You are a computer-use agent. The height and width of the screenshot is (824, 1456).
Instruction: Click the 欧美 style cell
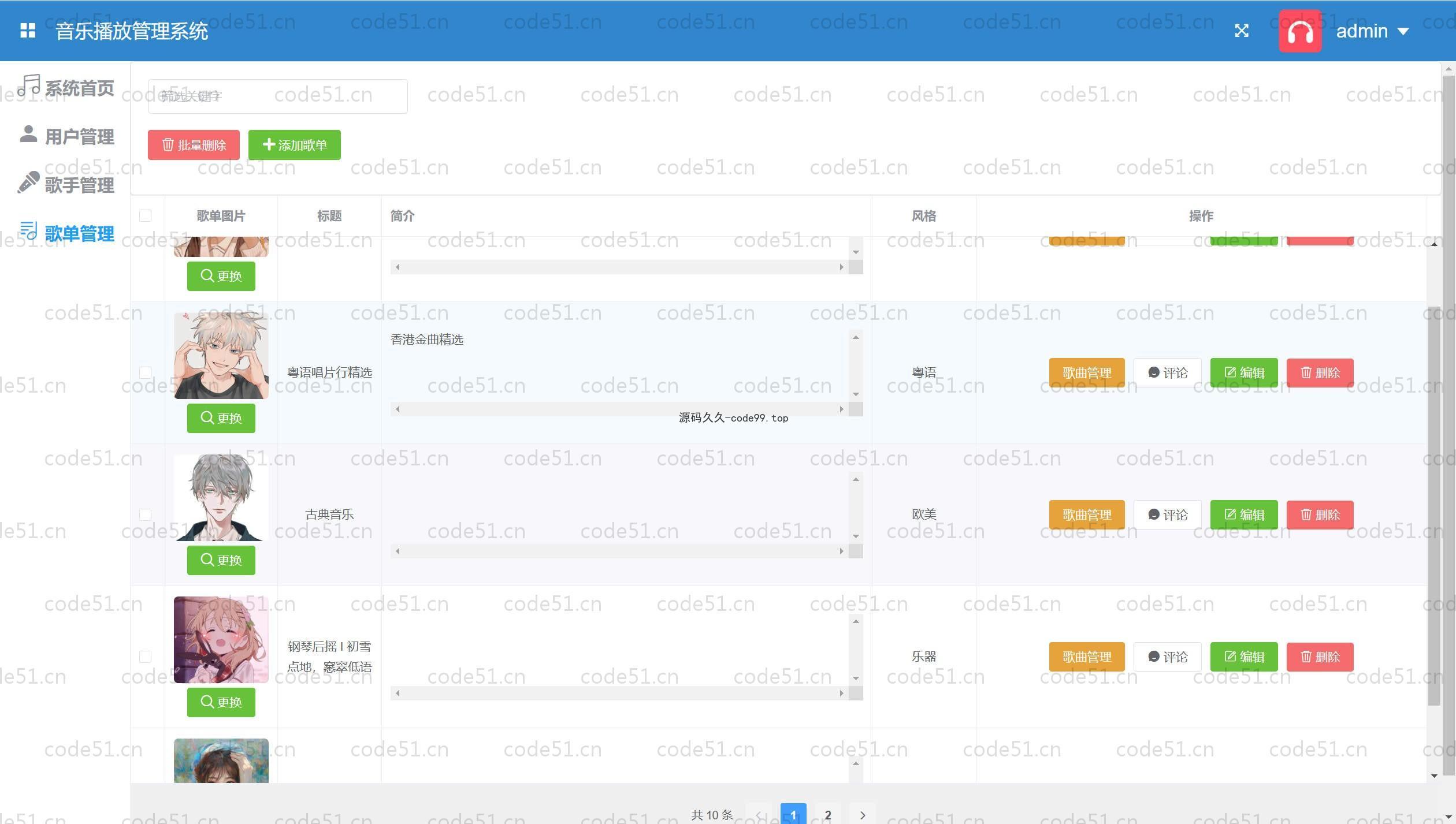tap(924, 514)
